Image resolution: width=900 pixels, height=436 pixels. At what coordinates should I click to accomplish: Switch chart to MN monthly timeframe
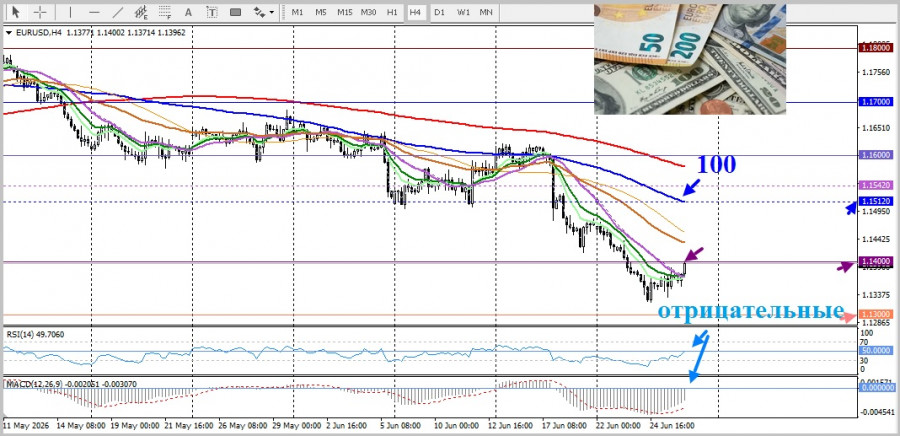click(x=486, y=12)
